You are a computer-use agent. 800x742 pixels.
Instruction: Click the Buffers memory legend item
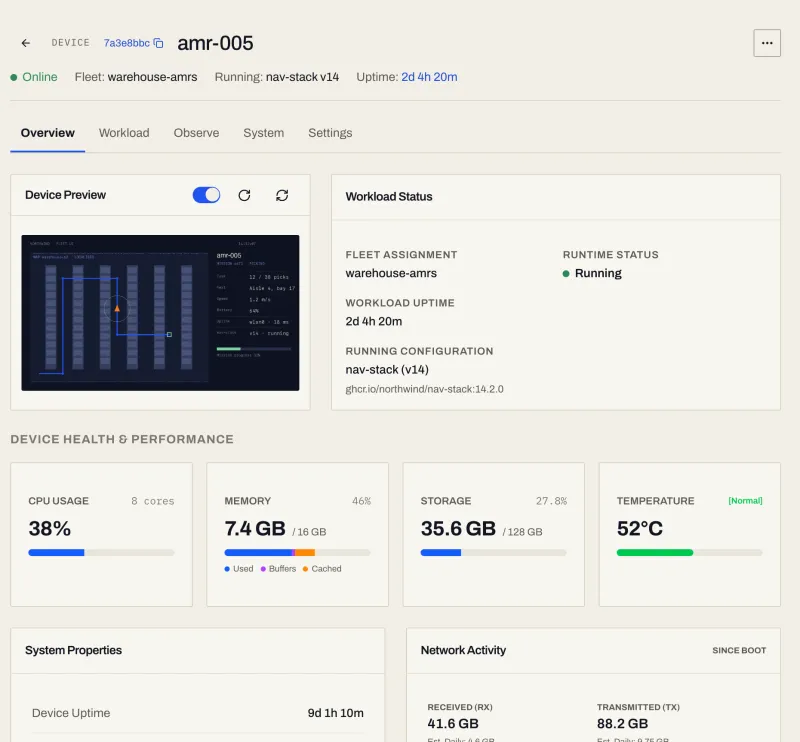pyautogui.click(x=278, y=568)
